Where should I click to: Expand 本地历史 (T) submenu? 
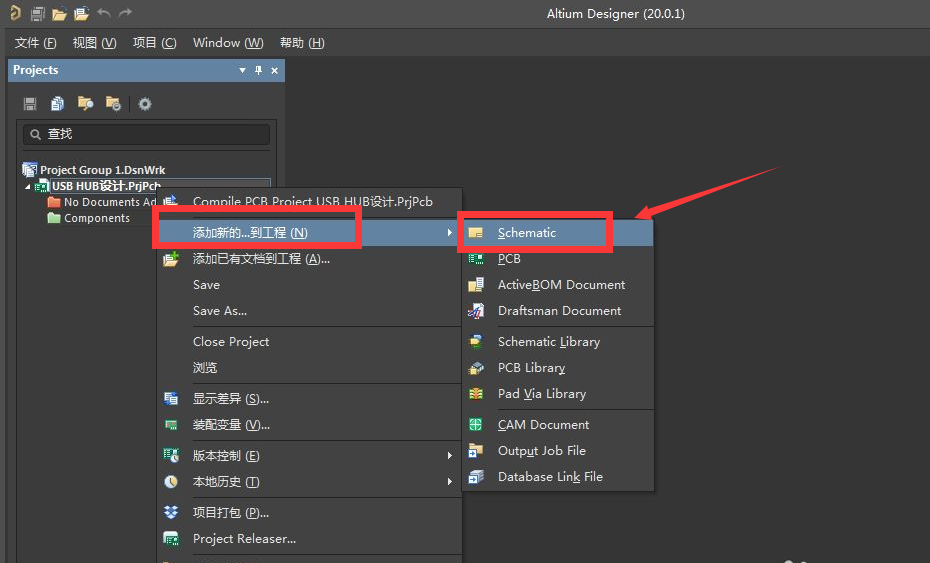[x=309, y=482]
